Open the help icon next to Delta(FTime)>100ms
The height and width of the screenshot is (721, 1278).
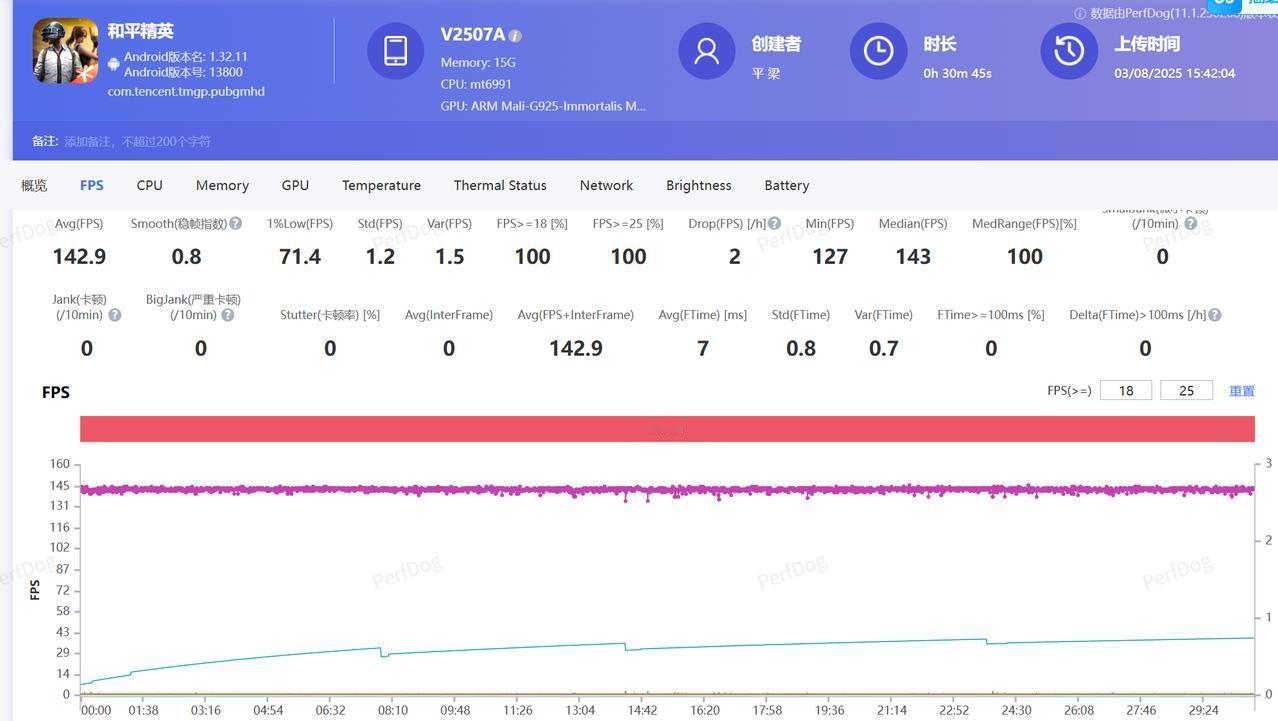1214,315
